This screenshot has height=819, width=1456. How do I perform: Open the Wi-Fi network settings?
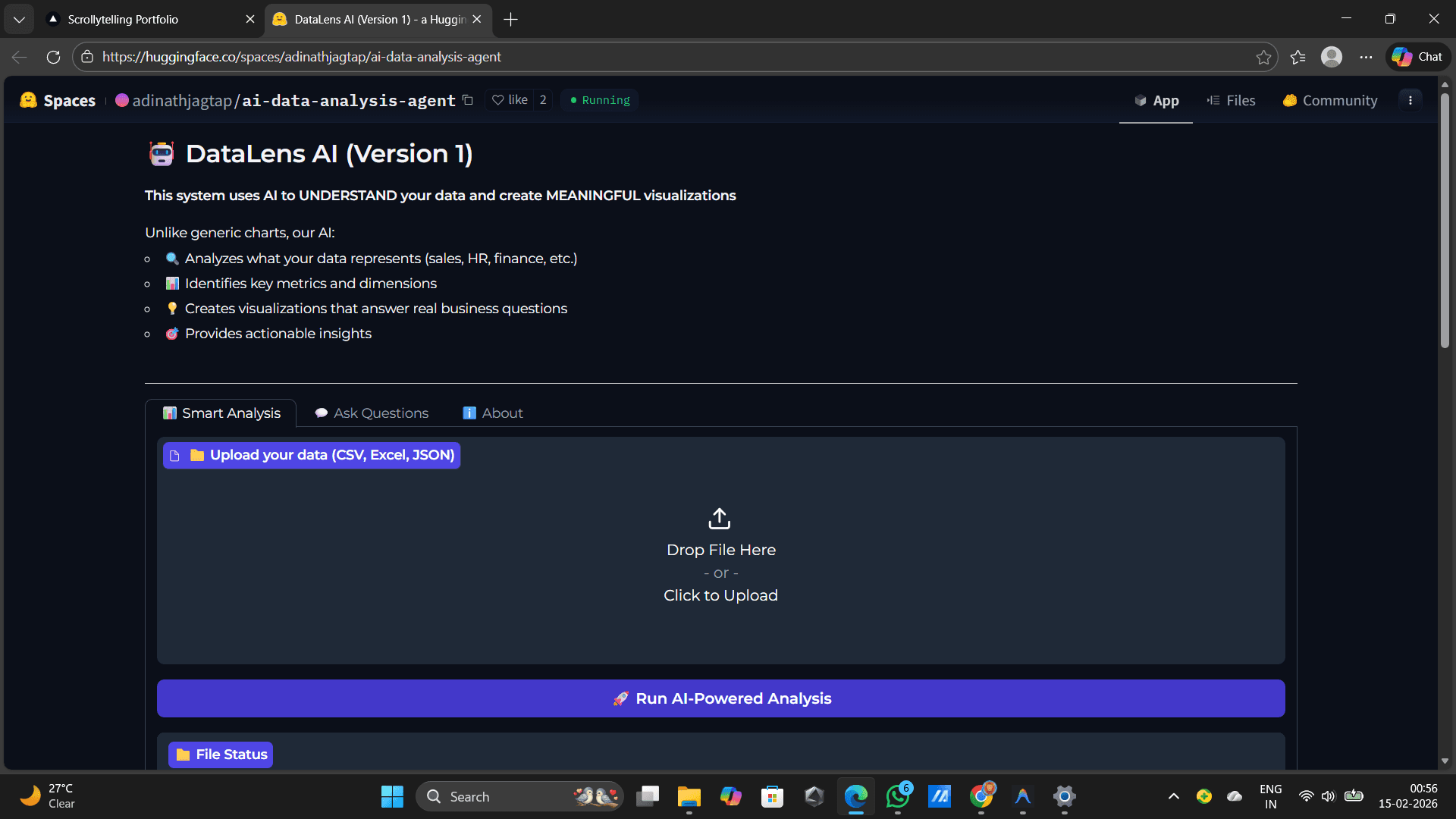[x=1306, y=796]
